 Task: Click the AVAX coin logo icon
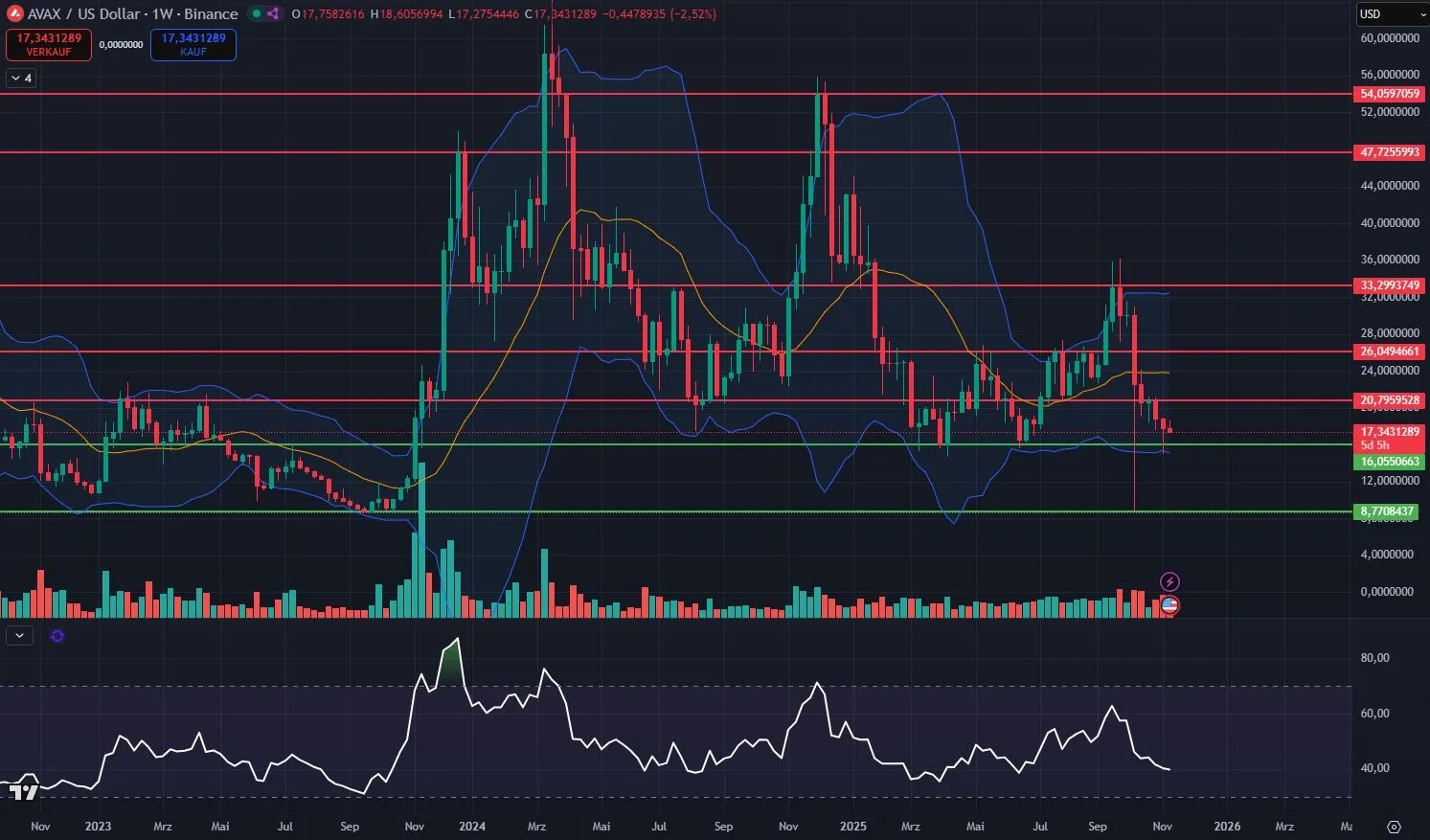pyautogui.click(x=14, y=13)
